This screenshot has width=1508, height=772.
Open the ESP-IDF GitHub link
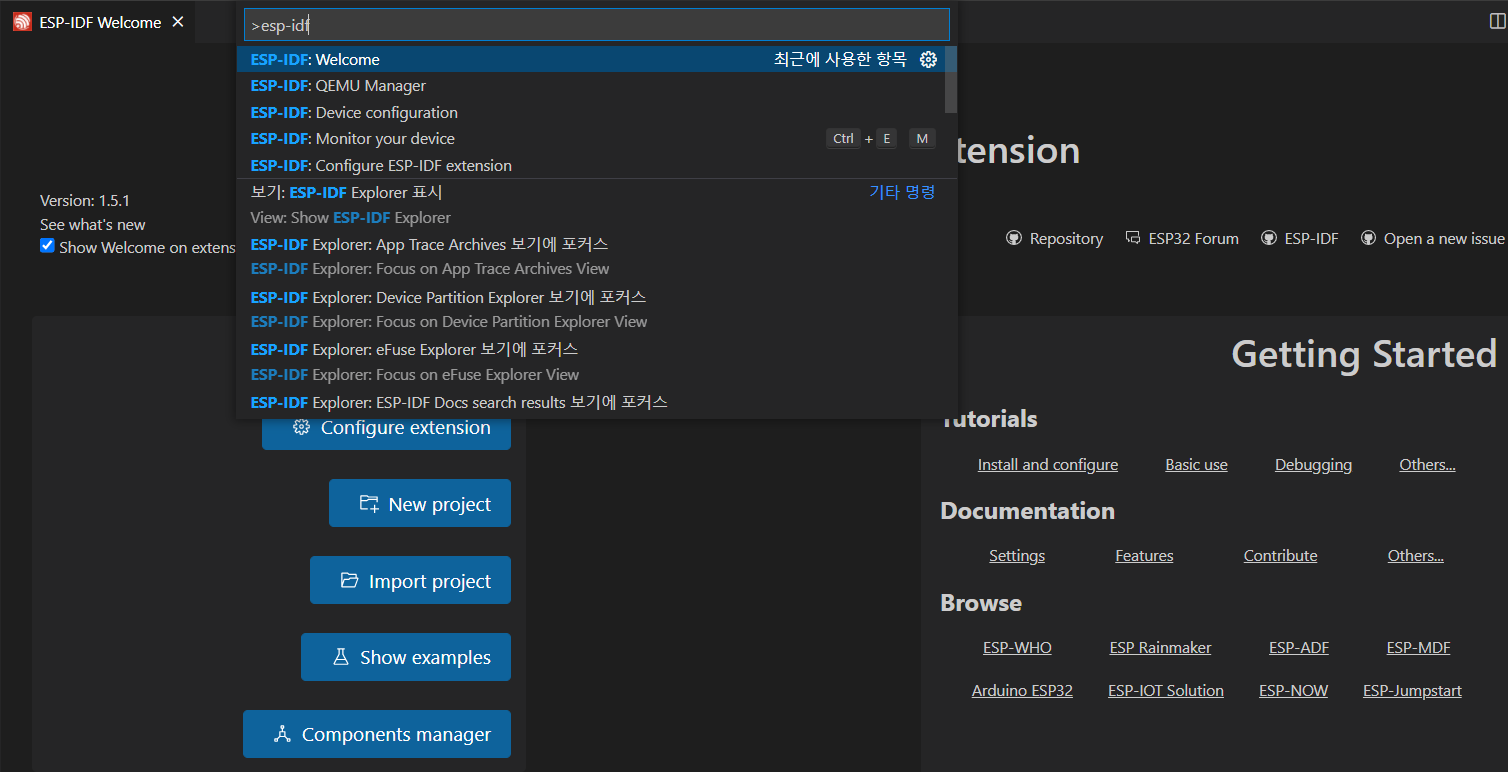[1311, 239]
